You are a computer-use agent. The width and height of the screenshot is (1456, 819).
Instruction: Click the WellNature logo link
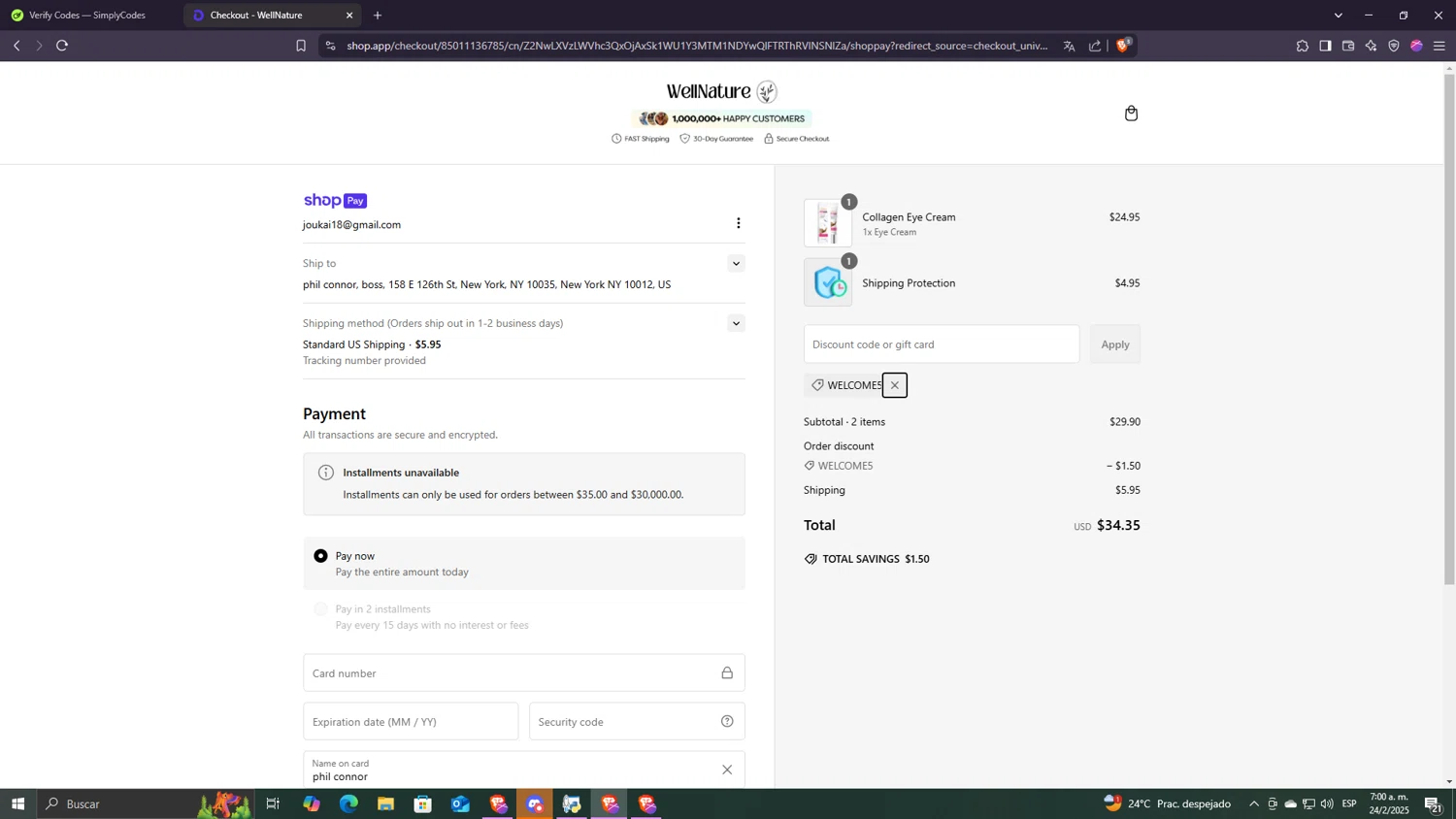721,92
